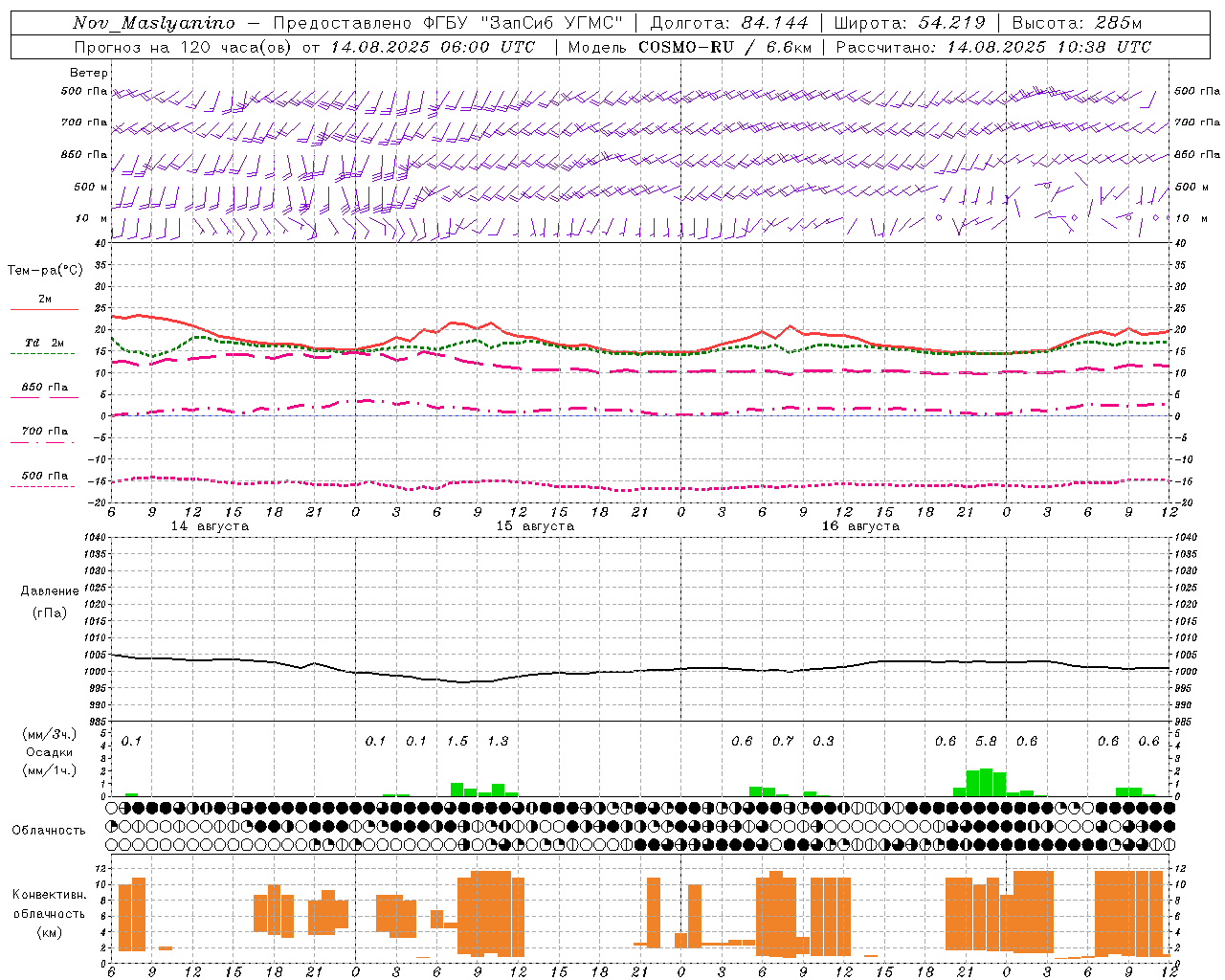Click the model label COSMO-RU / 6.6км

coord(725,47)
